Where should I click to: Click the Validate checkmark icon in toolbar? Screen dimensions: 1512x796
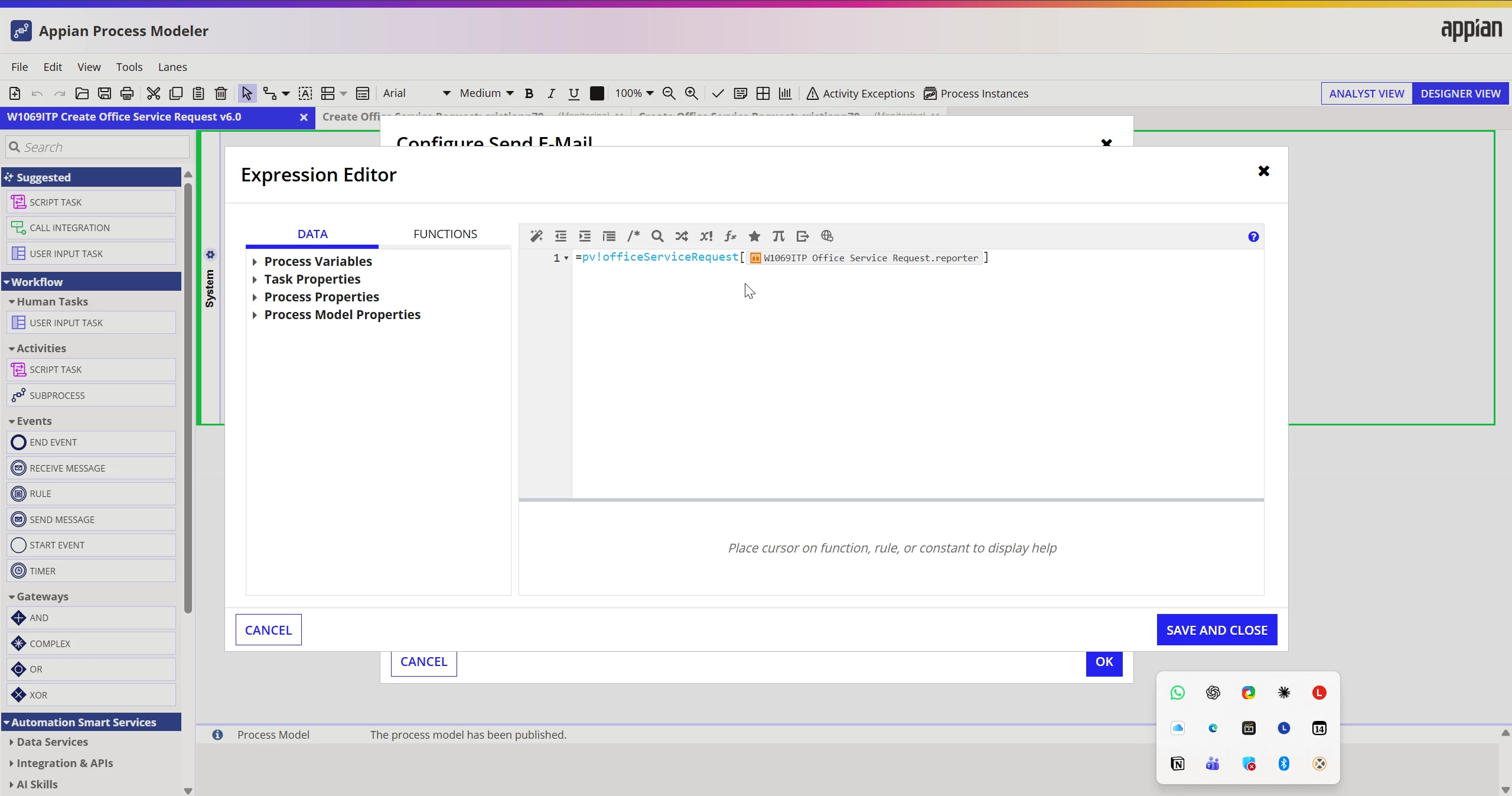pos(718,93)
